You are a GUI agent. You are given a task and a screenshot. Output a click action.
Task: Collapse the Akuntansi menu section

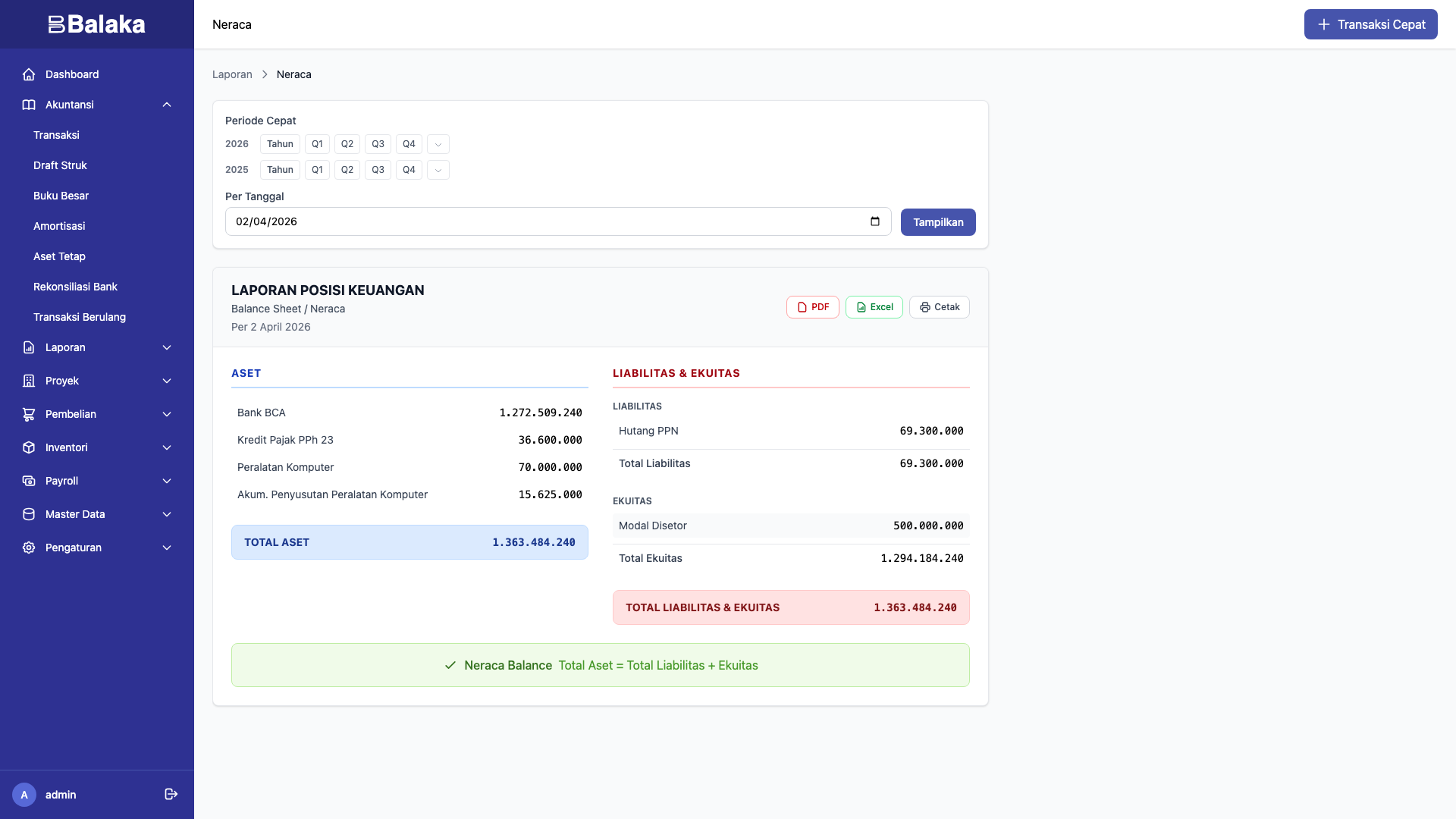click(x=167, y=105)
